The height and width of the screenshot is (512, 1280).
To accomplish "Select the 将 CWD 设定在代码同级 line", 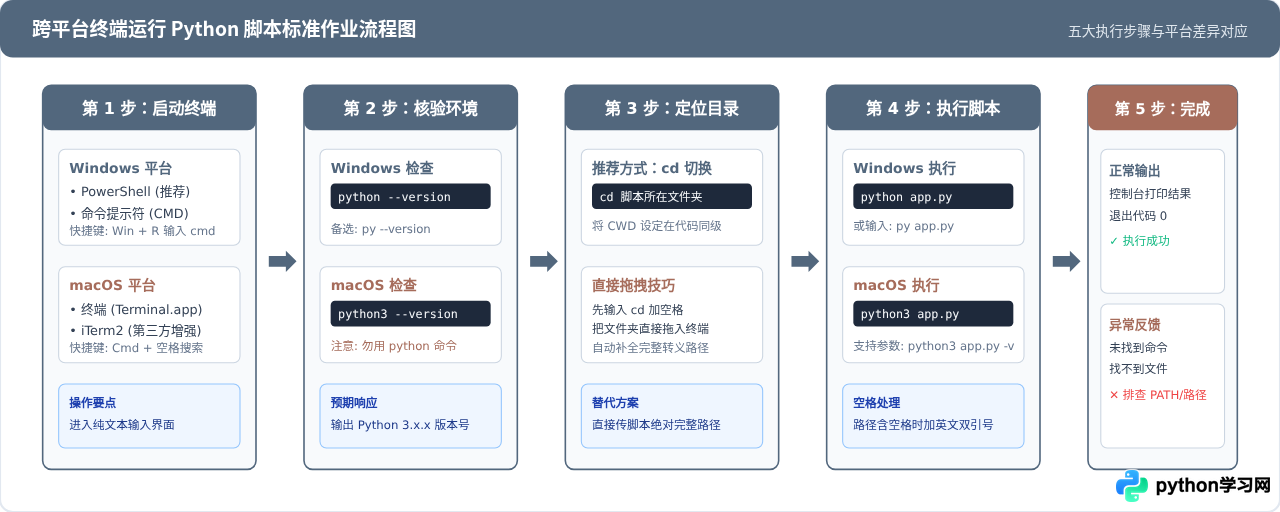I will (x=657, y=226).
